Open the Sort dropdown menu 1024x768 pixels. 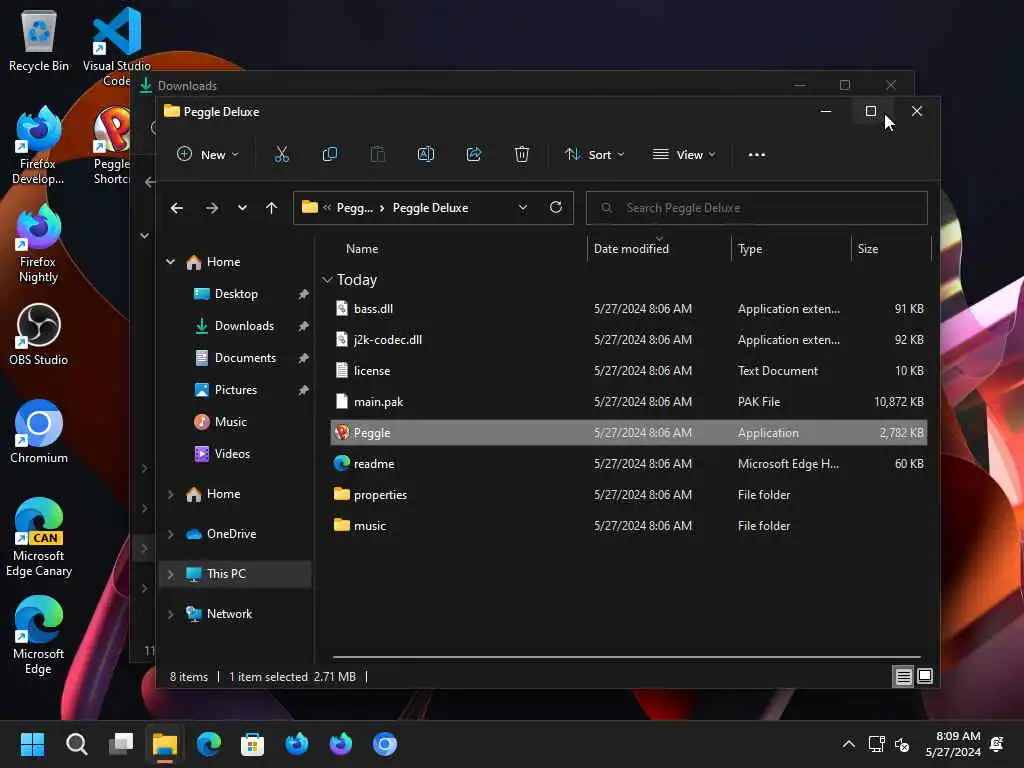click(595, 155)
